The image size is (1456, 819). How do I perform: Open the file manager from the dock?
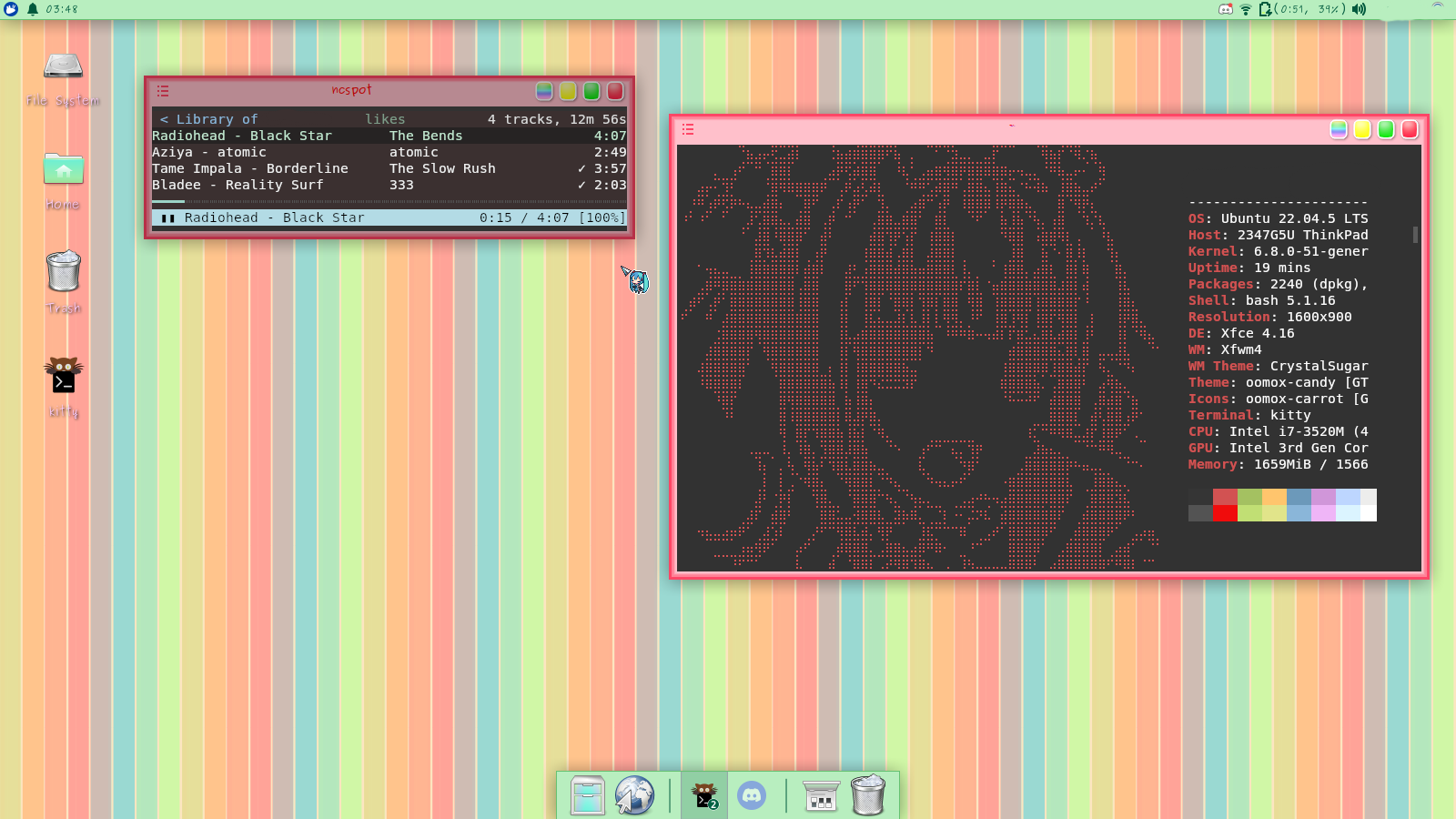pos(587,795)
